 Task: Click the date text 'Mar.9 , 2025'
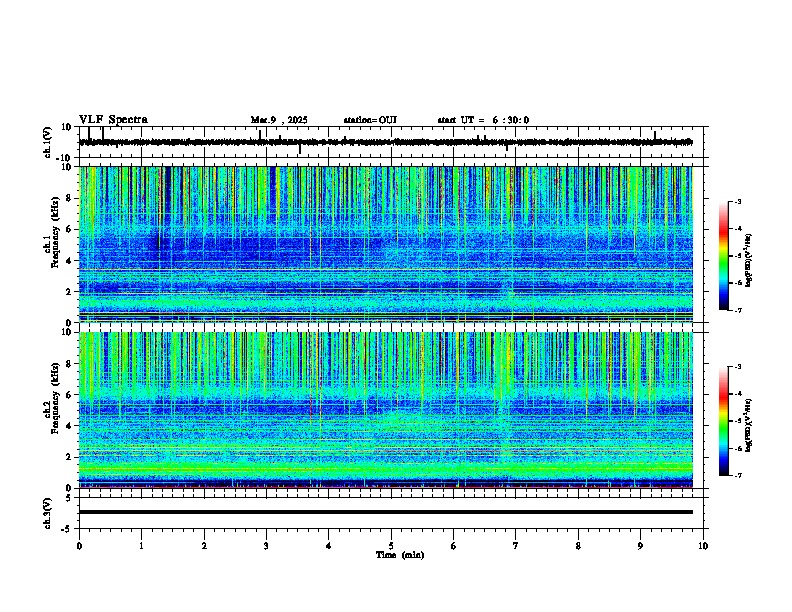pyautogui.click(x=279, y=120)
